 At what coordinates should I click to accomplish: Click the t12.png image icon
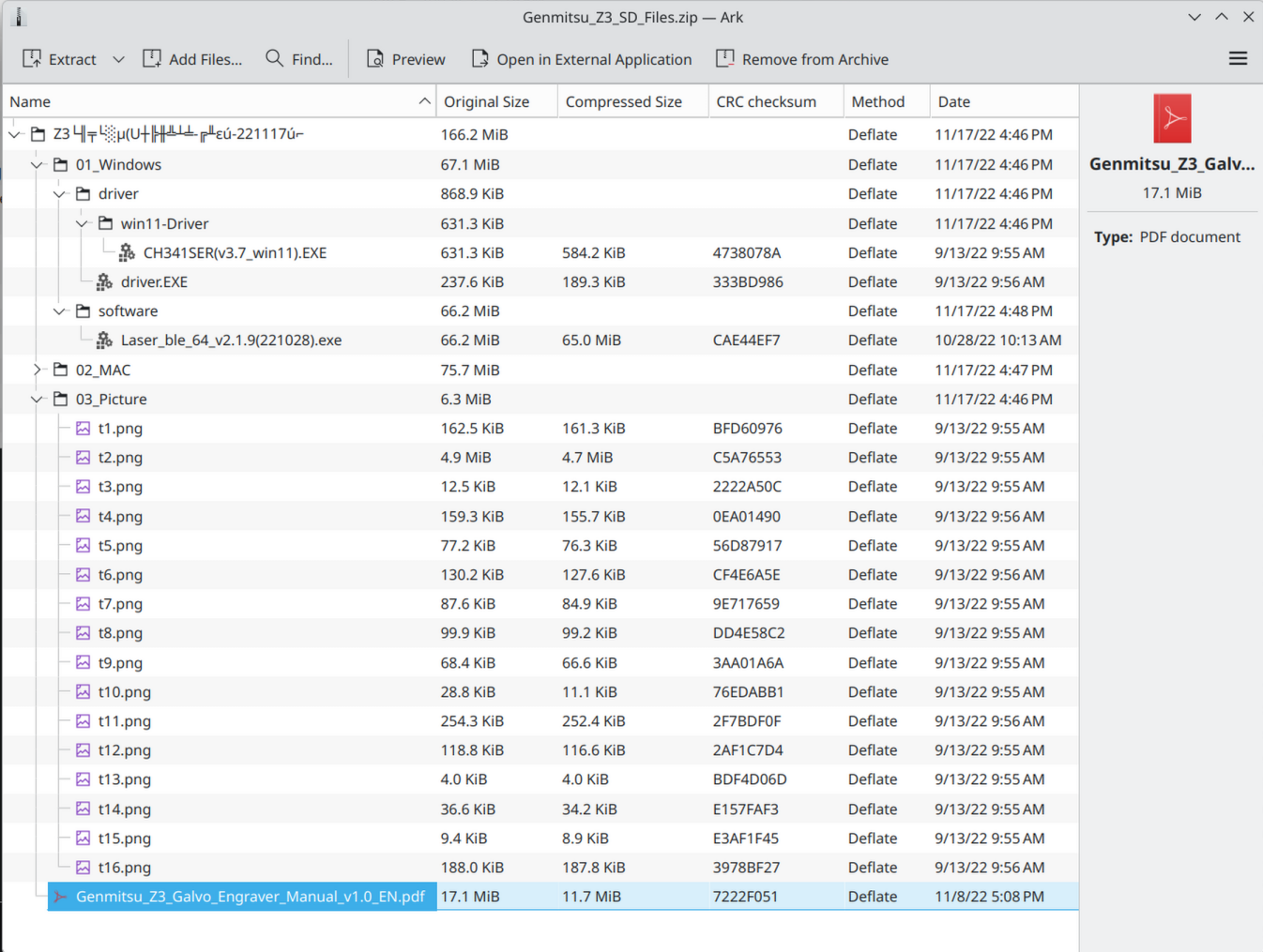point(83,750)
